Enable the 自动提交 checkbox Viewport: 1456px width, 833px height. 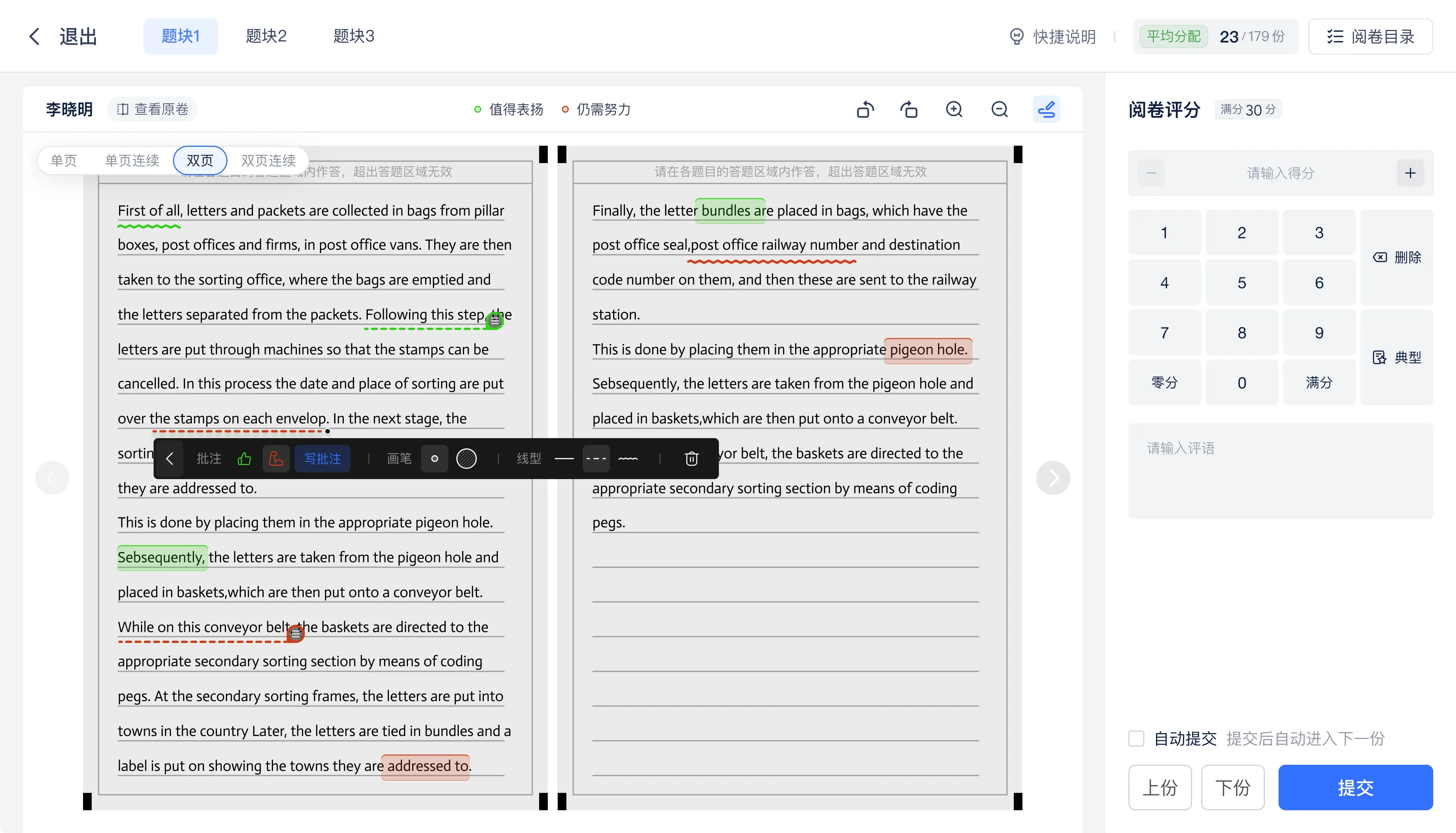pos(1136,739)
